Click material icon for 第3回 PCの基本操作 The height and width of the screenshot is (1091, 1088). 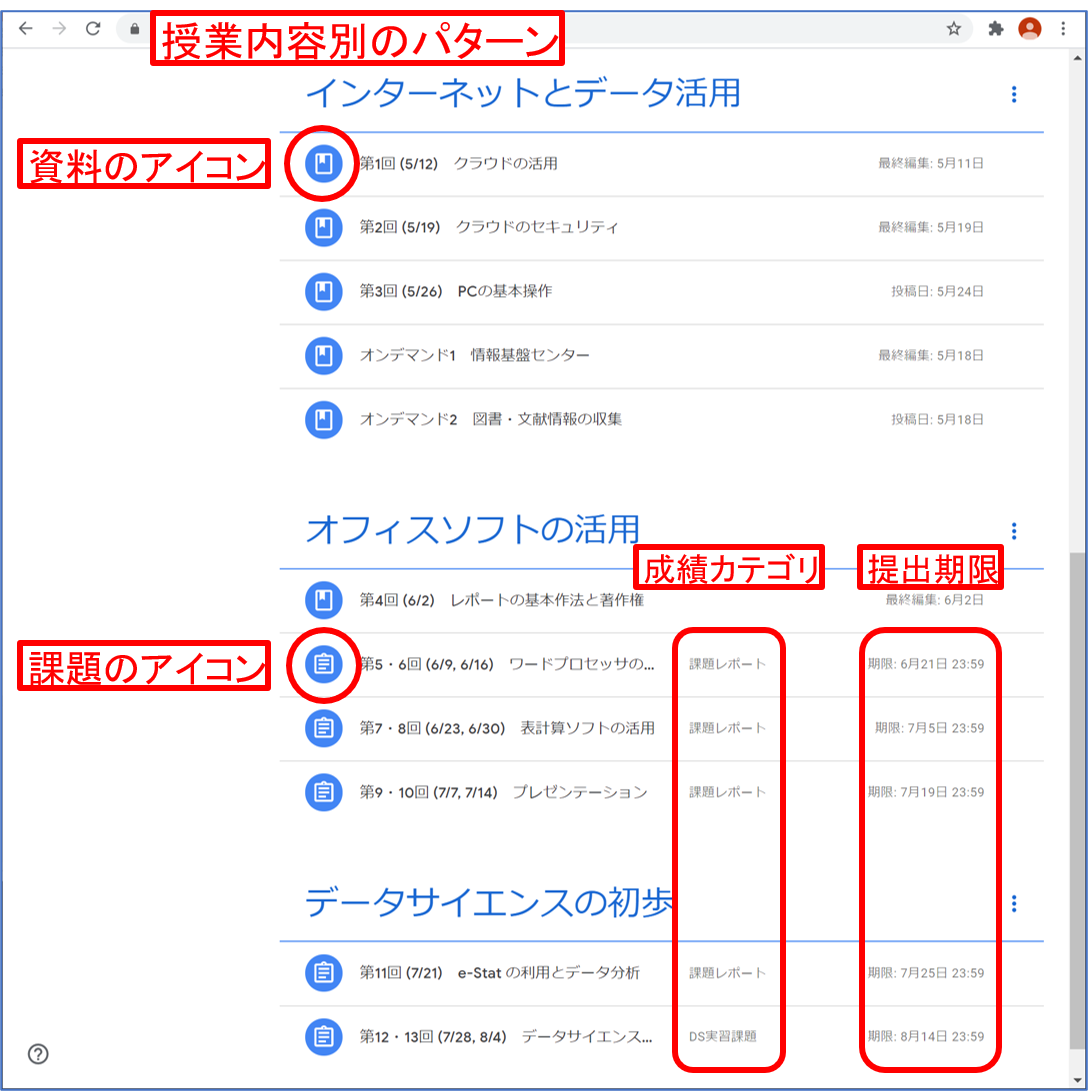click(x=323, y=292)
